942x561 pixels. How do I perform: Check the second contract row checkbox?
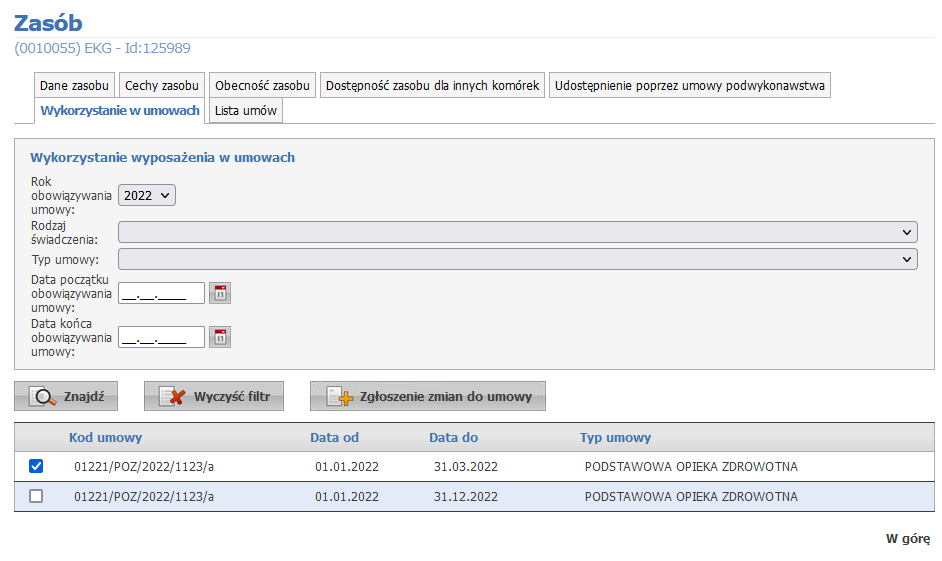[x=36, y=496]
